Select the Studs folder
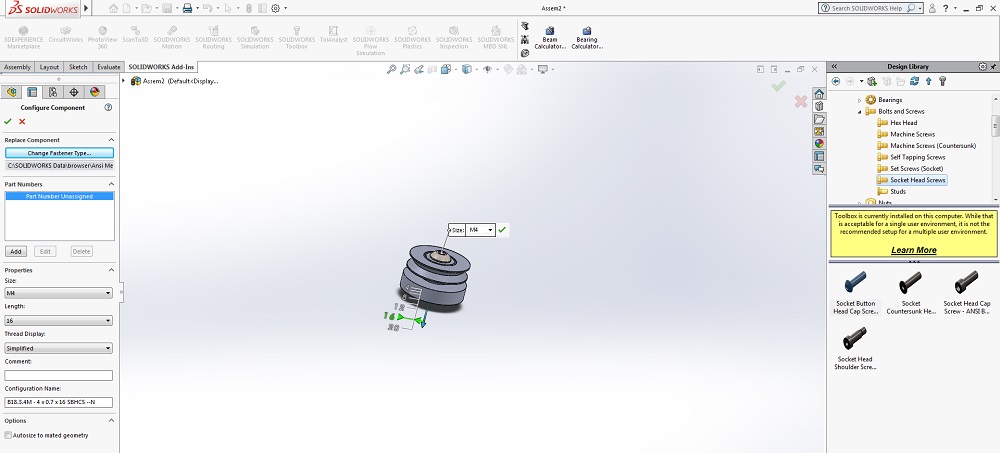Screen dimensions: 1000x453 (x=897, y=191)
